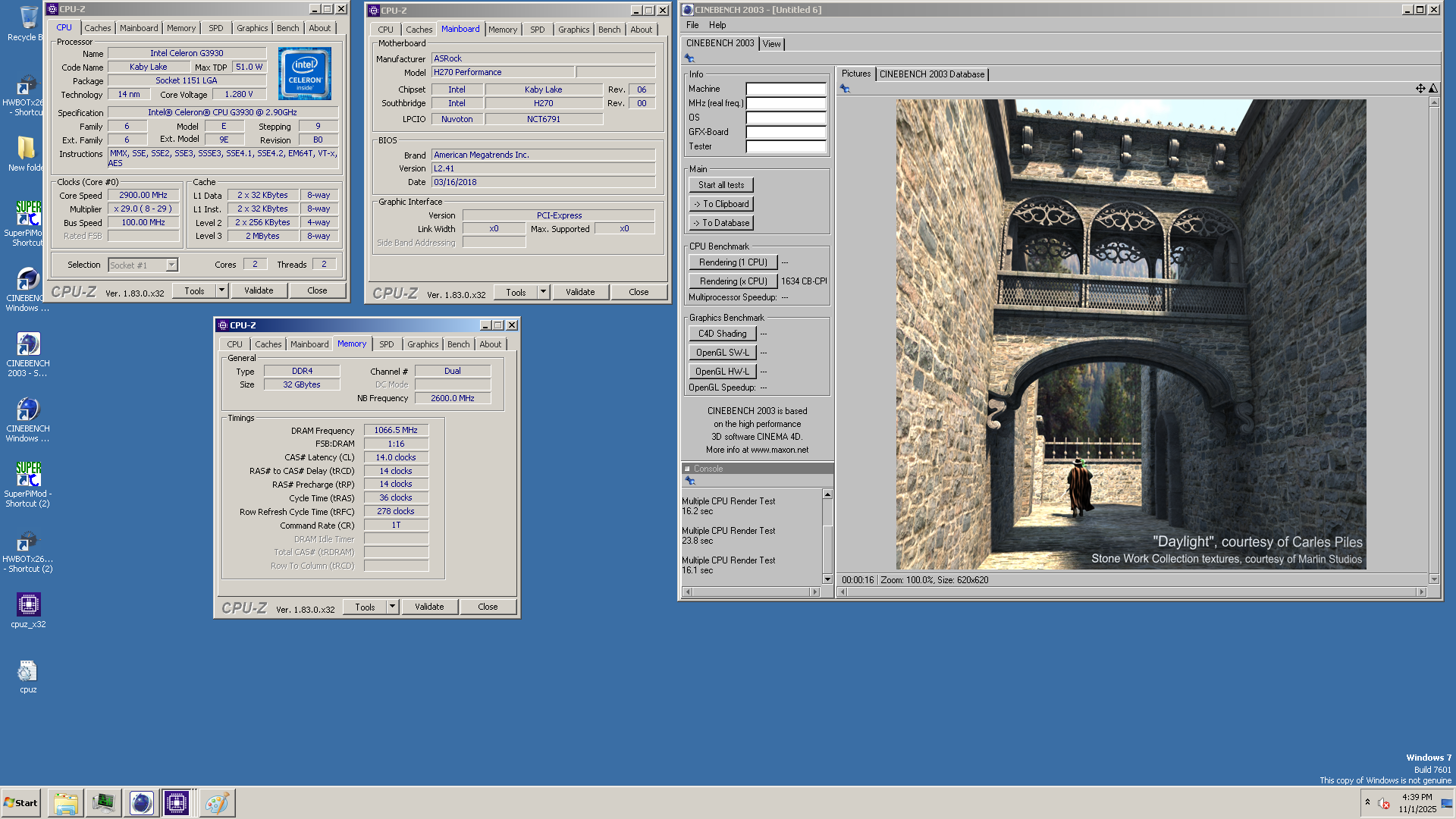
Task: Open Memory tab in CPU-Z CPU window
Action: 181,28
